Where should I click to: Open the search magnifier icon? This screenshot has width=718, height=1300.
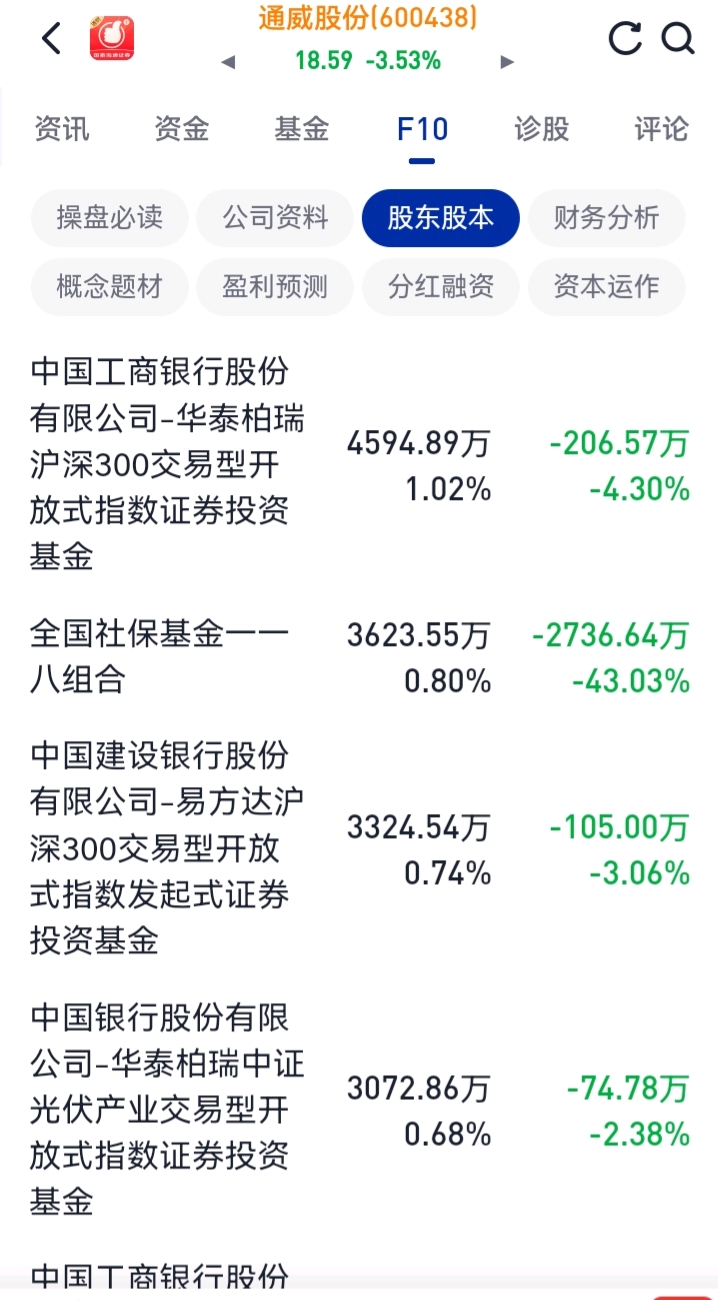click(678, 39)
